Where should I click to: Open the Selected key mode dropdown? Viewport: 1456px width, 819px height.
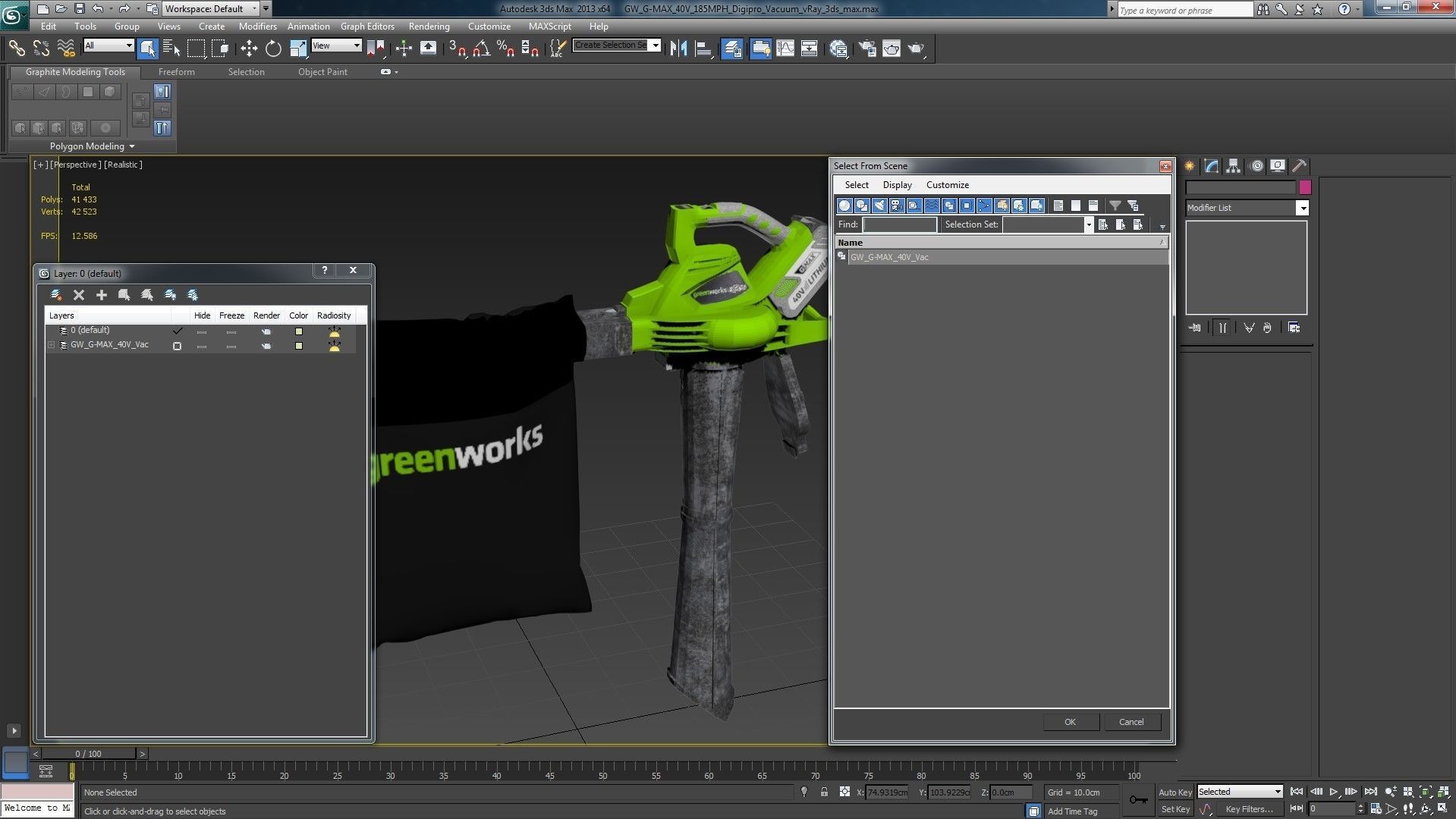[x=1240, y=792]
